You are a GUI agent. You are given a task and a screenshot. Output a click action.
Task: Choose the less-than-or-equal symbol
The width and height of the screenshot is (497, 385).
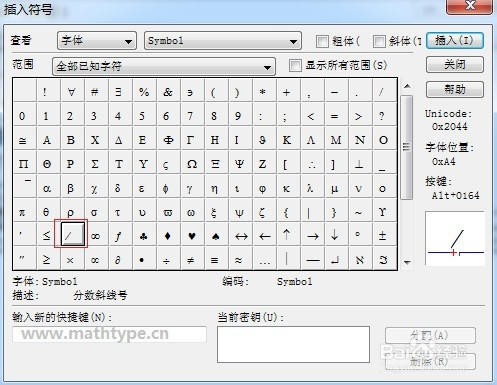pyautogui.click(x=47, y=236)
